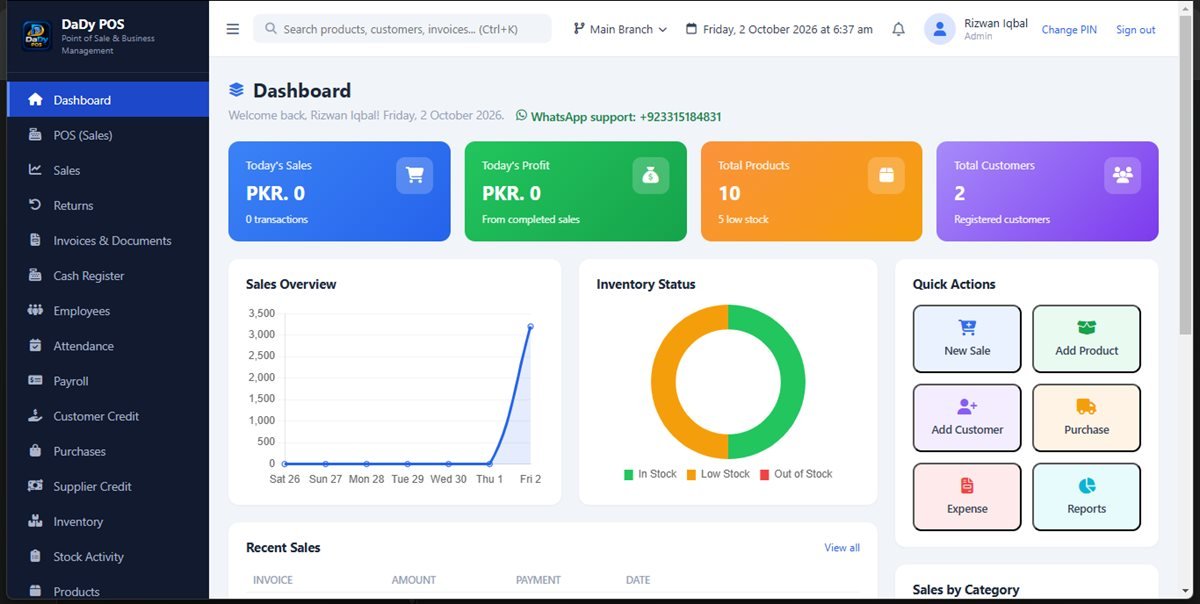Click the money bill icon beside Payroll
The image size is (1200, 604).
tap(36, 381)
